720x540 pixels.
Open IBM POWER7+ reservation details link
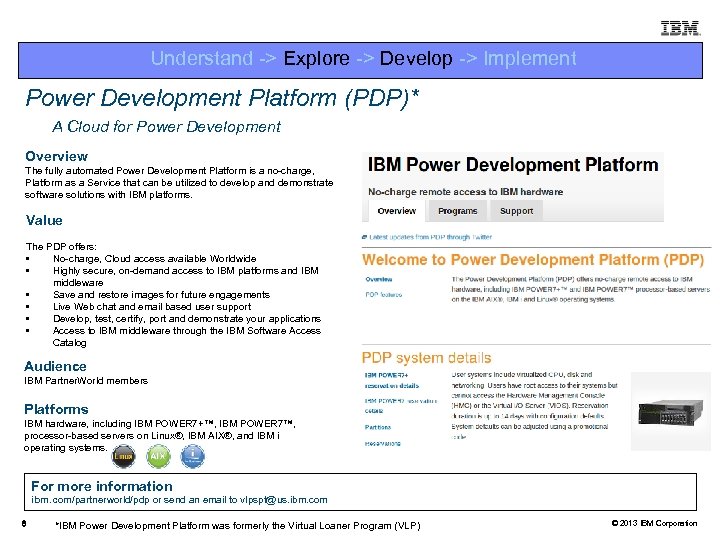pyautogui.click(x=392, y=380)
